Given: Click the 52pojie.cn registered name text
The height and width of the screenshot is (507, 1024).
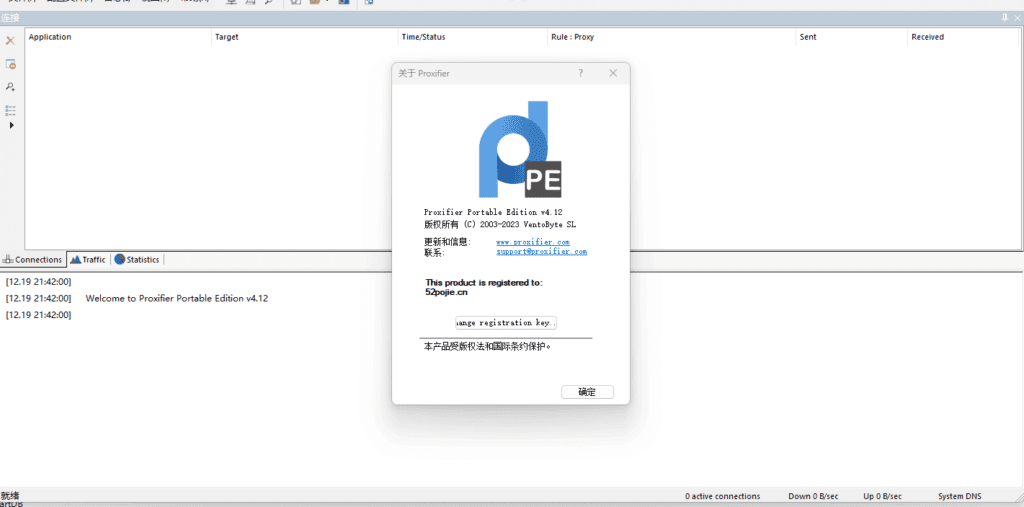Looking at the screenshot, I should [x=446, y=293].
